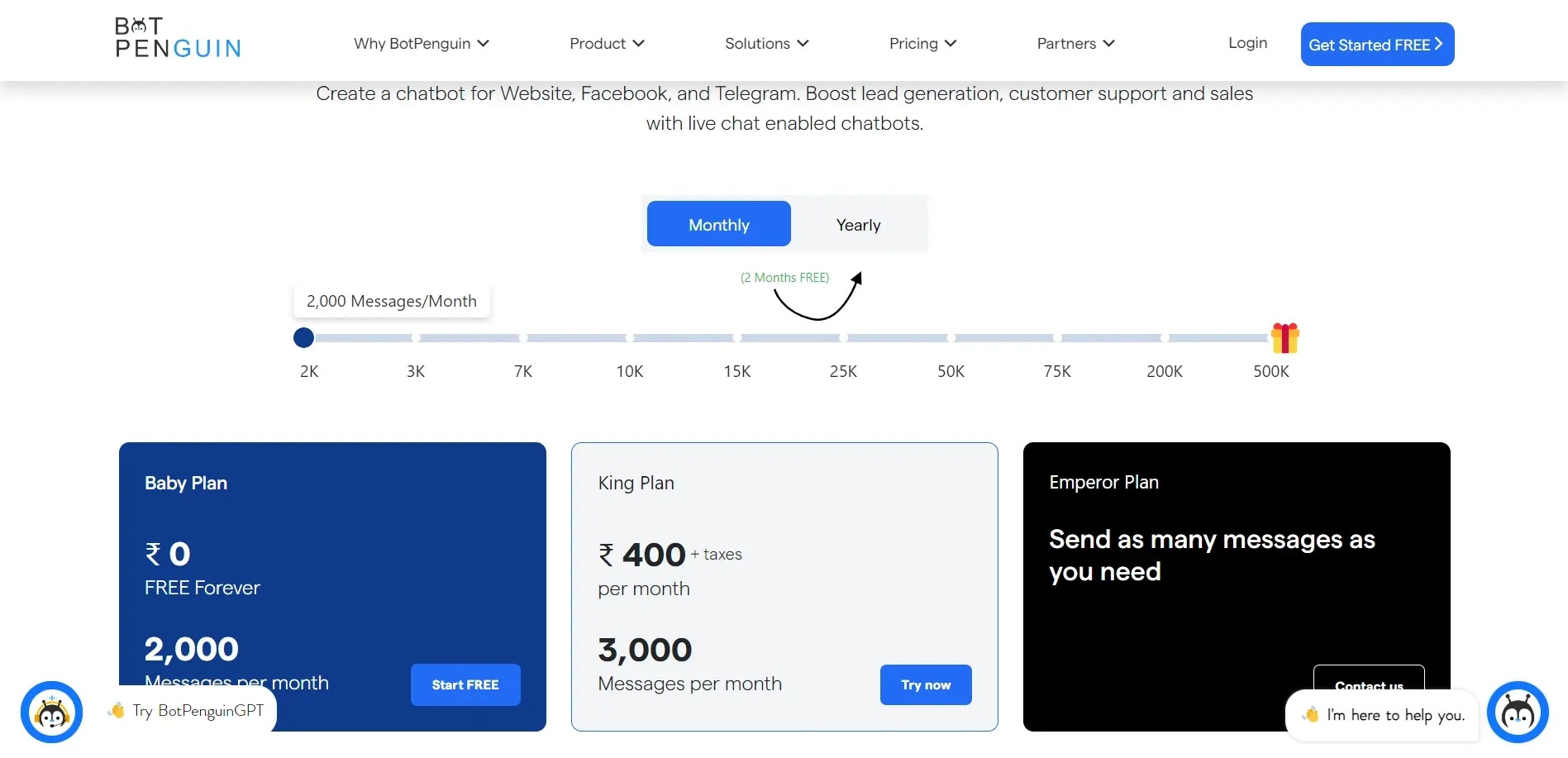
Task: Open the penguin live chat widget icon
Action: (1518, 712)
